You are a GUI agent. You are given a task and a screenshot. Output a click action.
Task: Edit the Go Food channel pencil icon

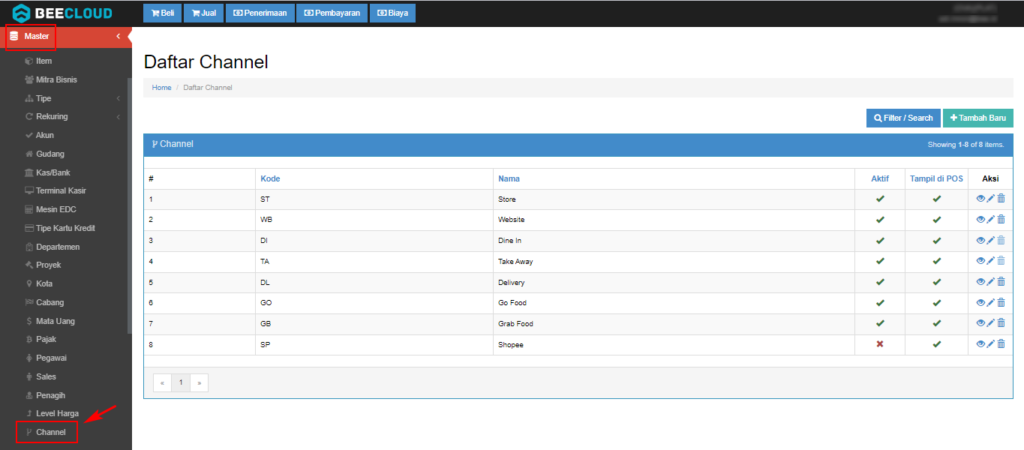[991, 302]
